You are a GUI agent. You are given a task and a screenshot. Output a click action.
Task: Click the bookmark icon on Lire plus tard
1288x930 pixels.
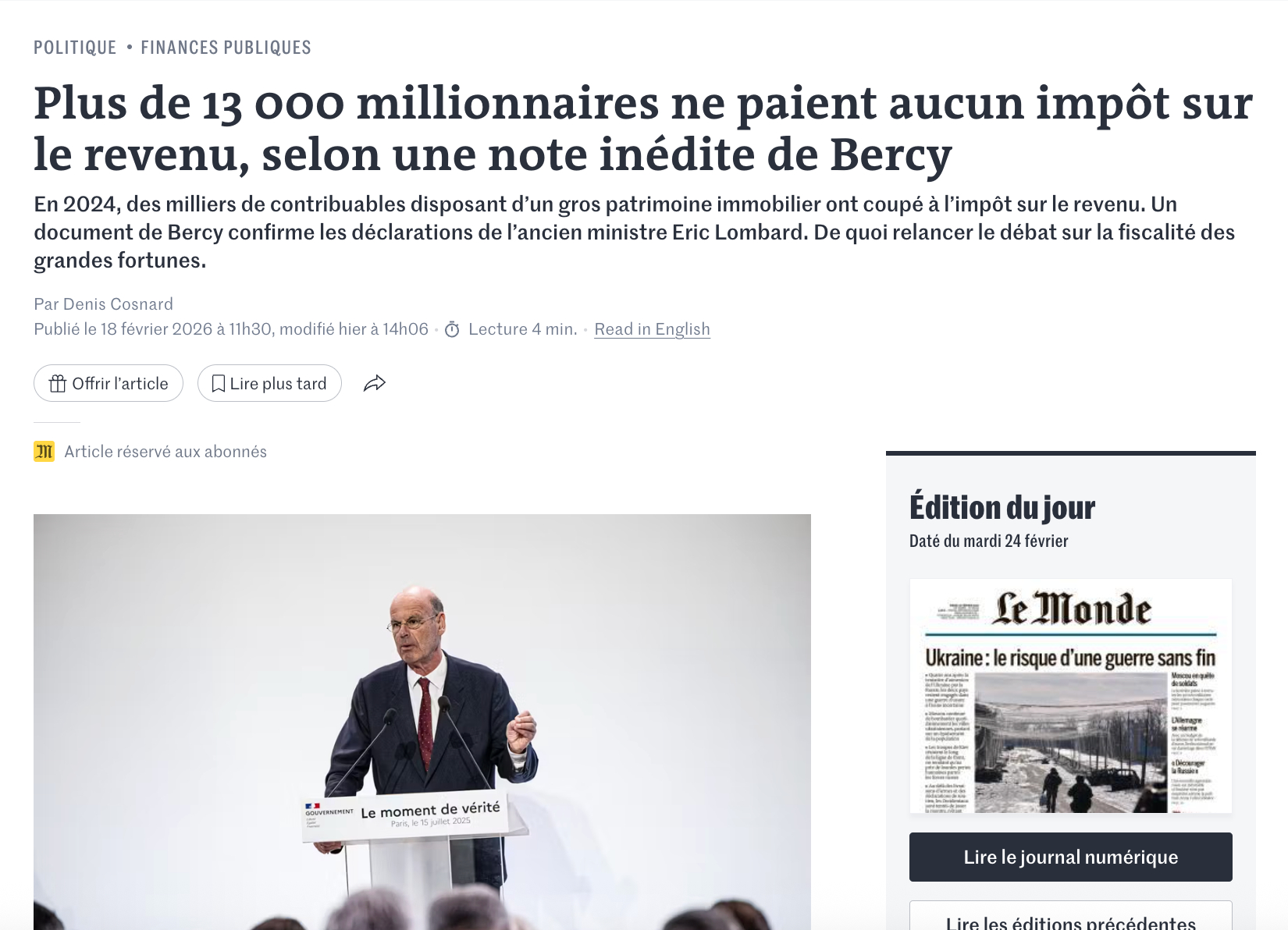[x=219, y=384]
